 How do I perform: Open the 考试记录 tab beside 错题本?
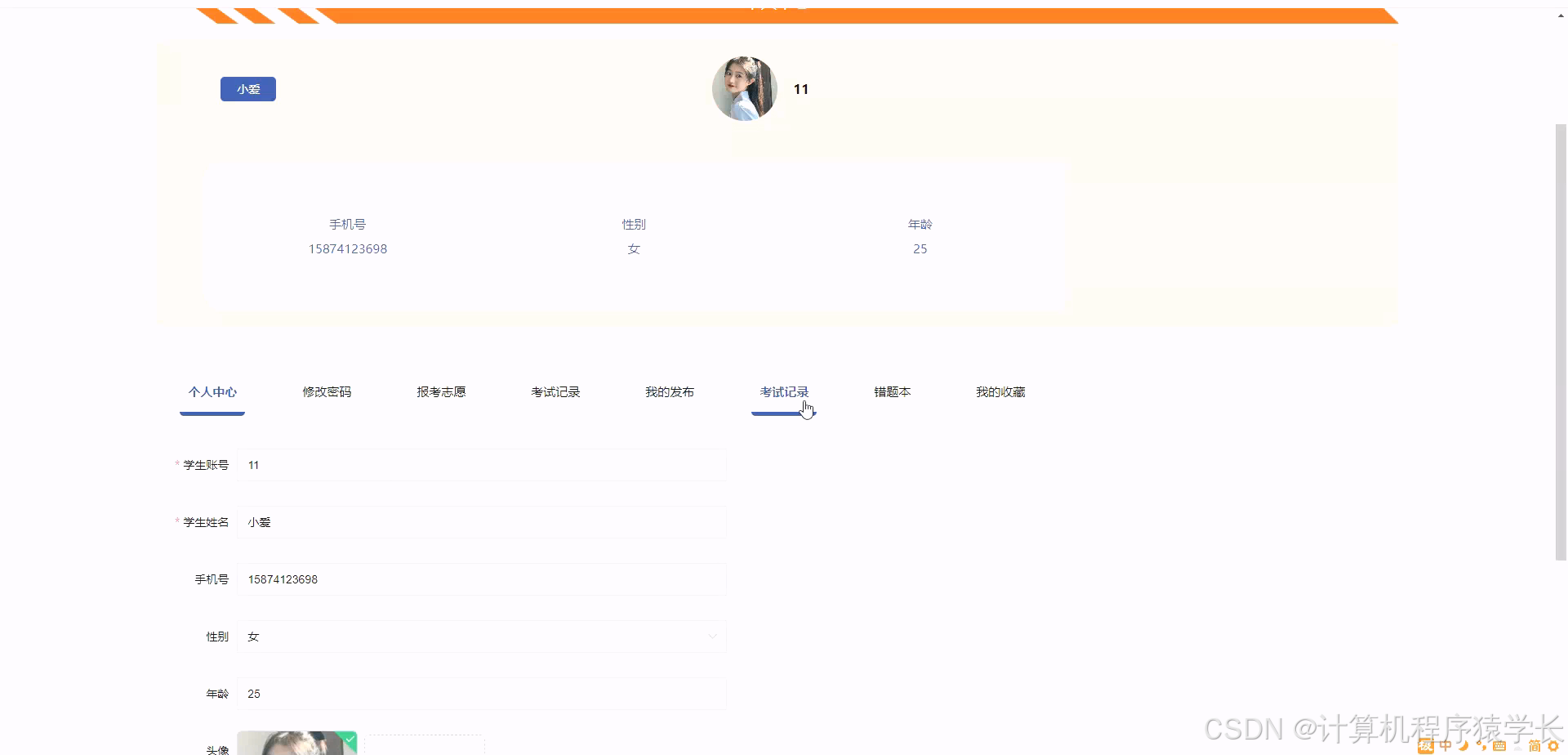pyautogui.click(x=784, y=392)
